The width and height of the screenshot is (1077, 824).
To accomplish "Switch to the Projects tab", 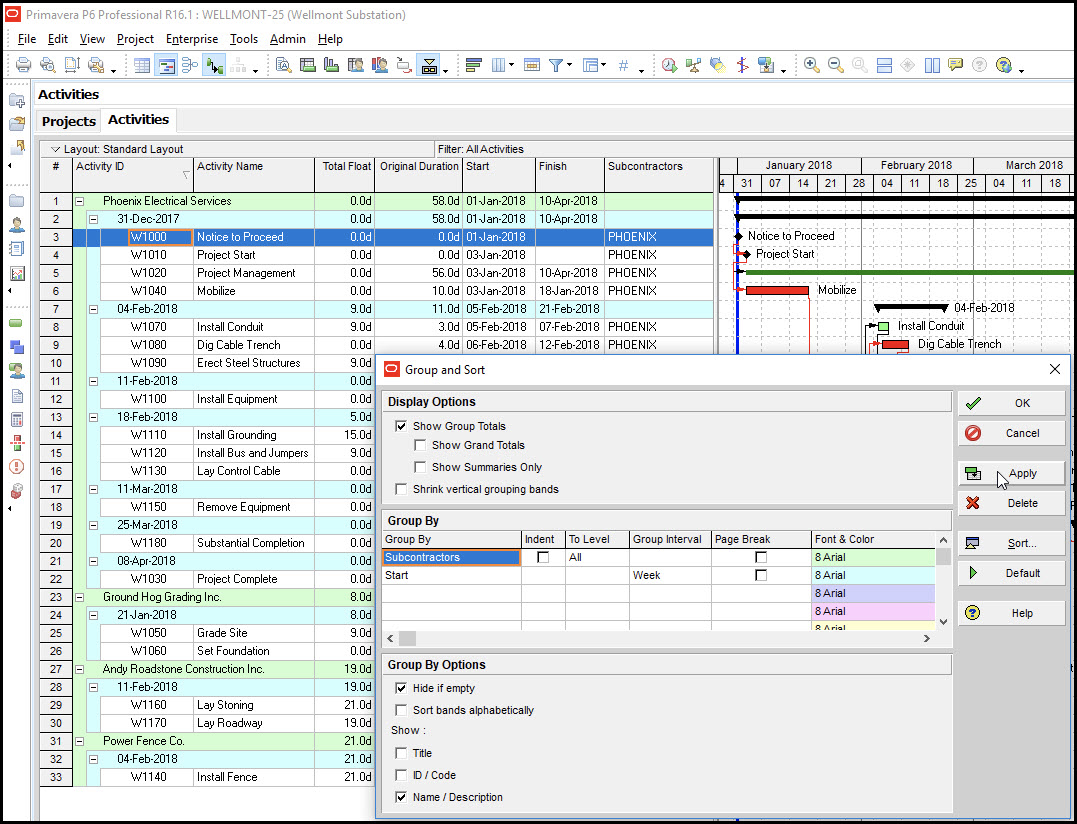I will pos(68,120).
